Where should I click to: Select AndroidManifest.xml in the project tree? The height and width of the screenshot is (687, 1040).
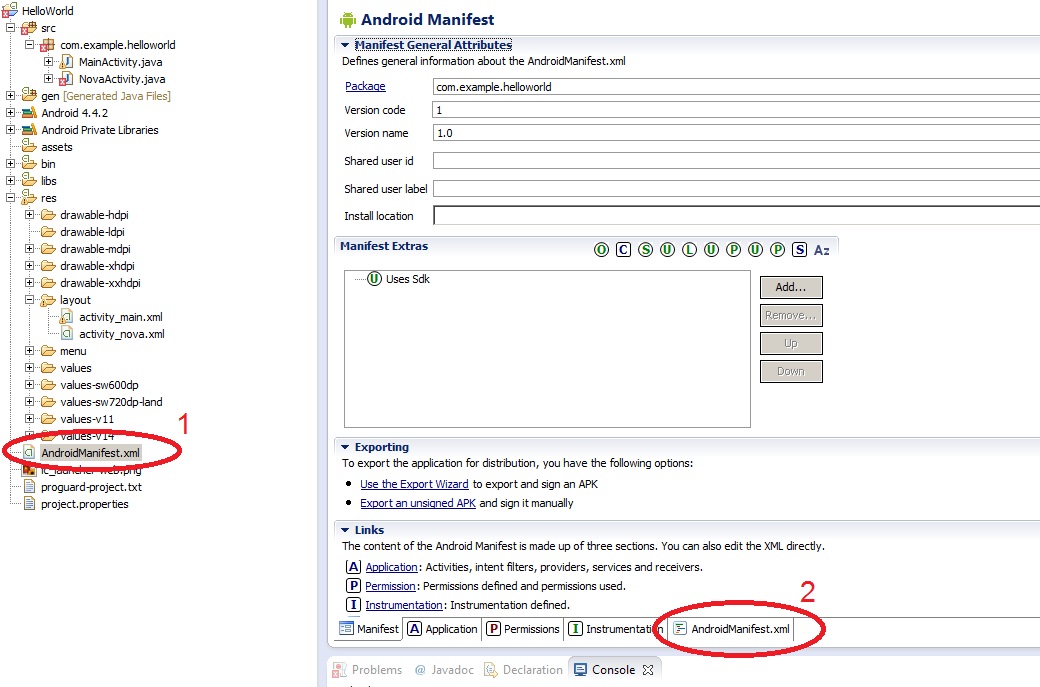coord(90,453)
